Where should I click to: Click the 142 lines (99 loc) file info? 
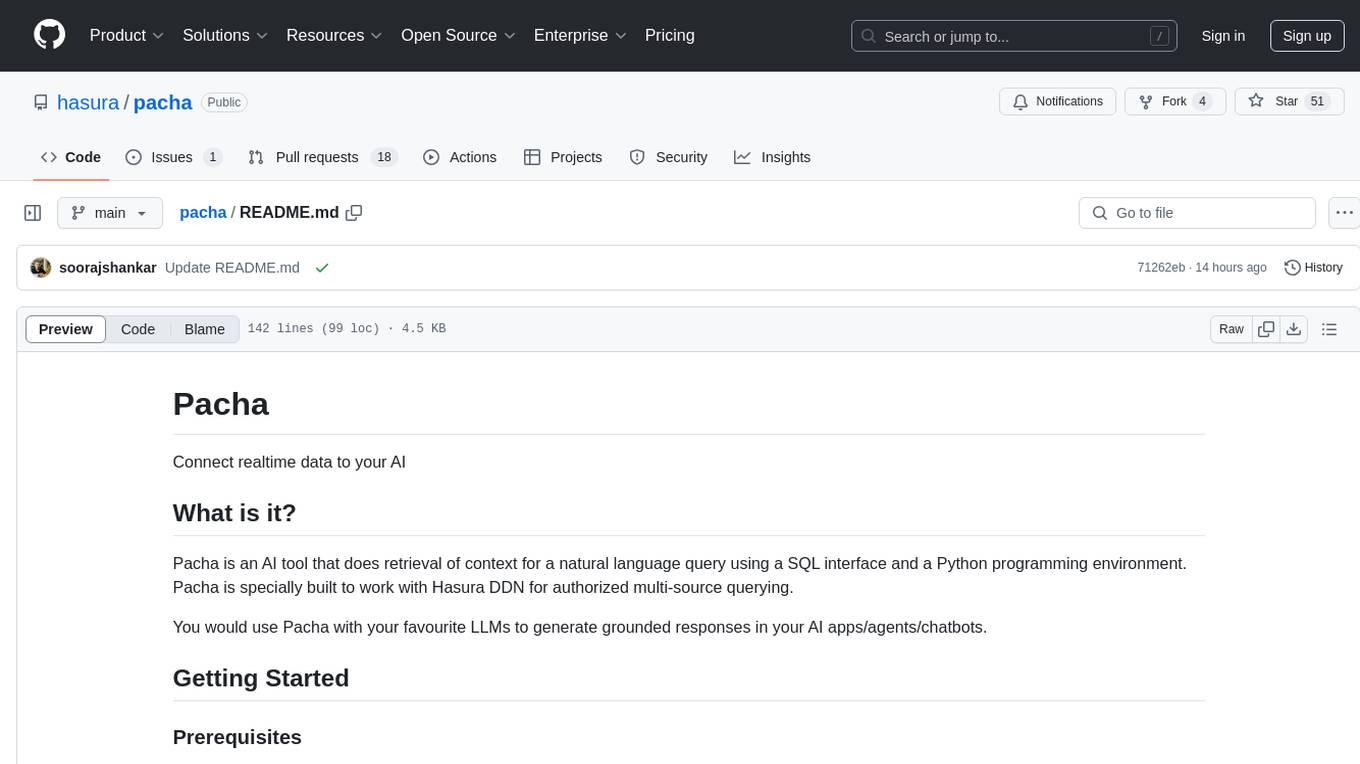tap(346, 329)
